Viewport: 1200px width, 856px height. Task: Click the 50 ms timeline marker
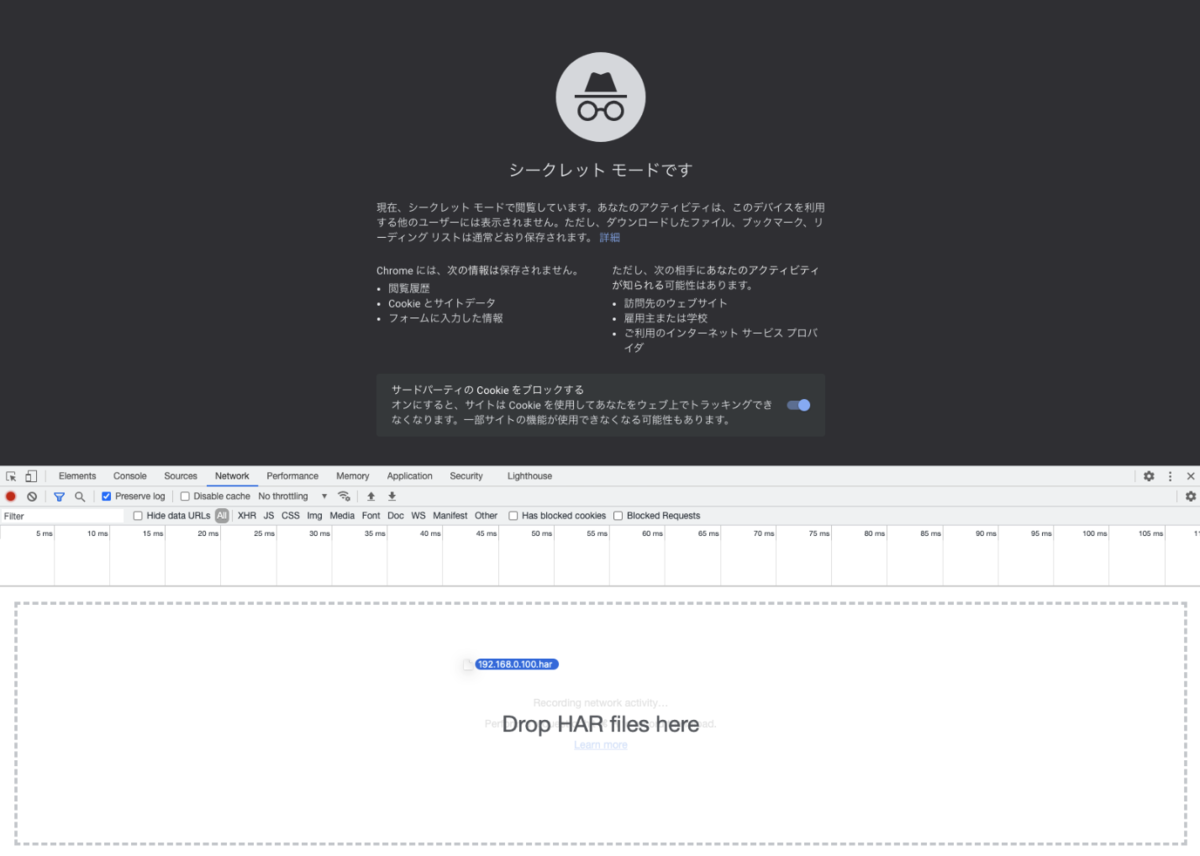[541, 534]
